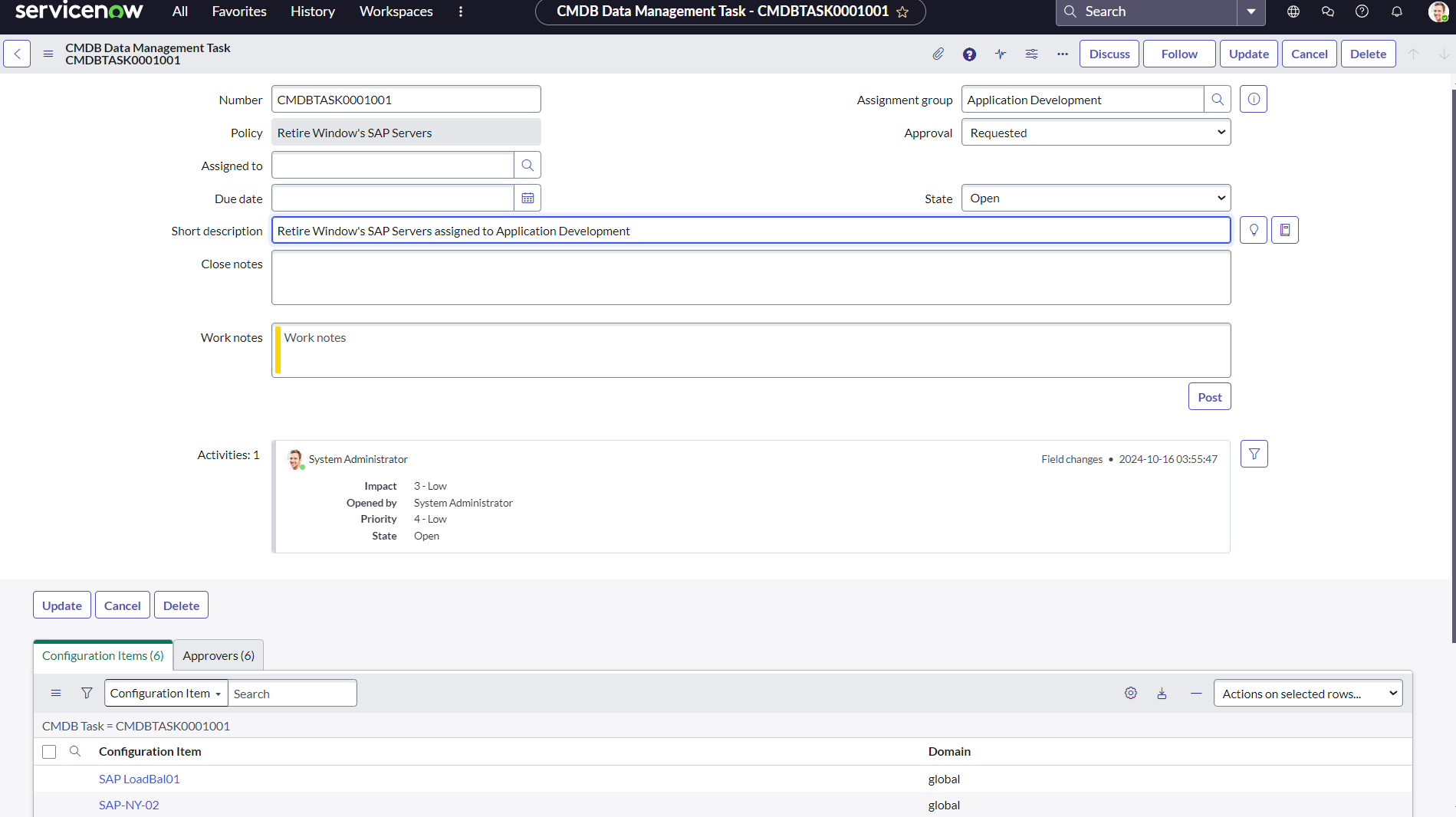Open the Workspaces menu
This screenshot has width=1456, height=817.
pos(396,11)
